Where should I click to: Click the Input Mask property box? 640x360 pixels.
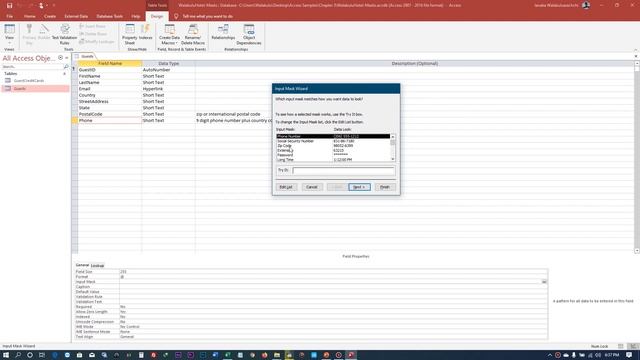tap(330, 282)
